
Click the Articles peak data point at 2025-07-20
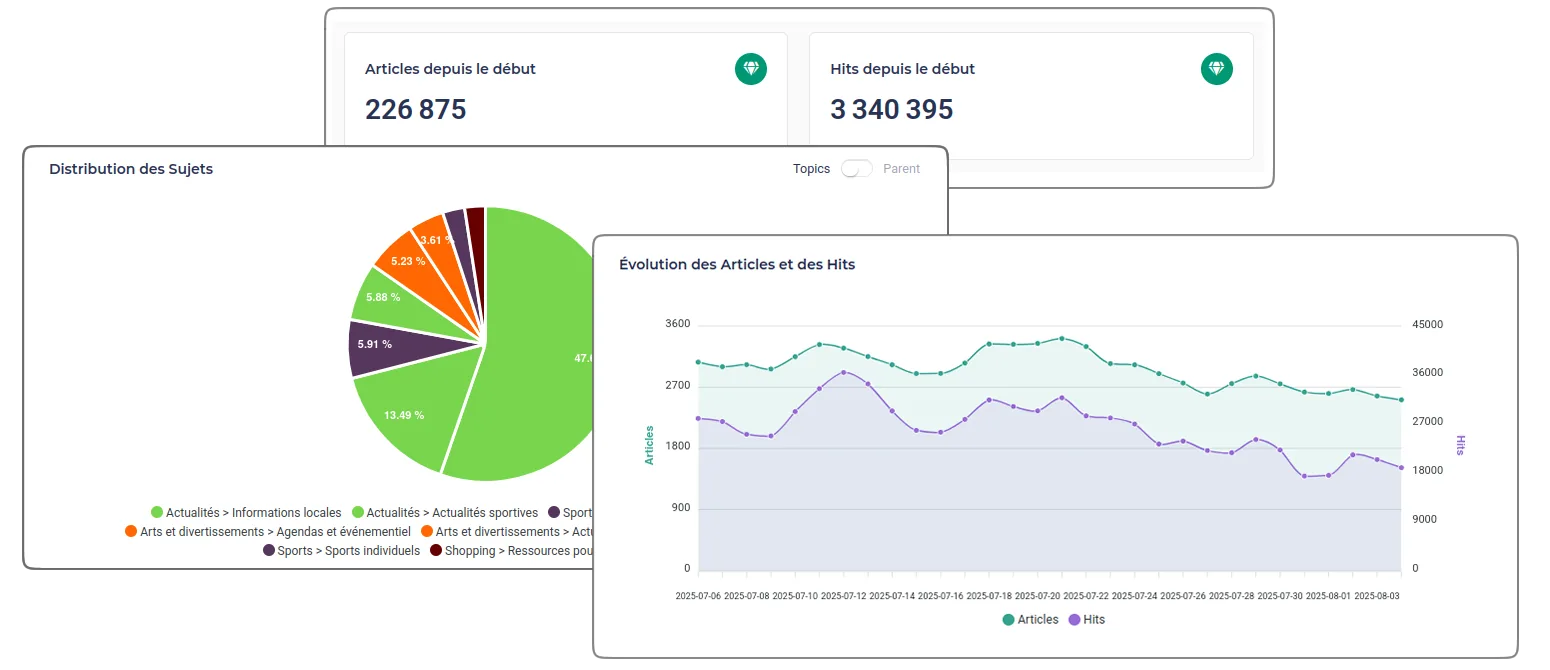pyautogui.click(x=1062, y=338)
